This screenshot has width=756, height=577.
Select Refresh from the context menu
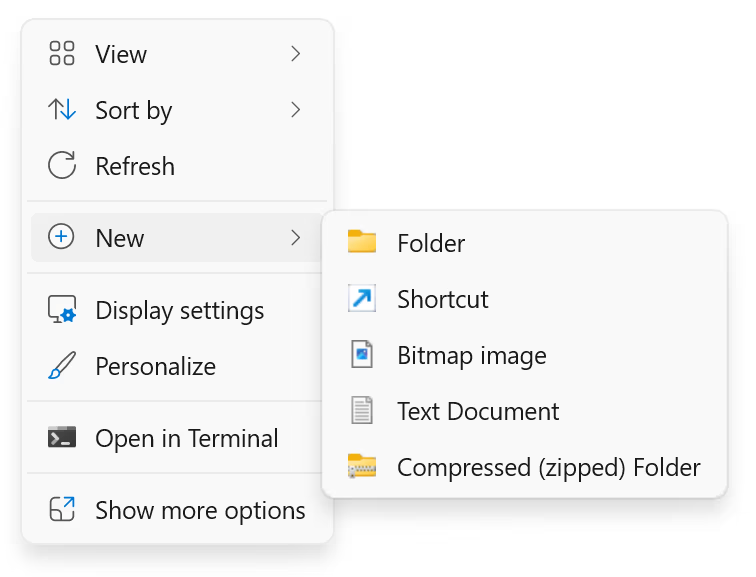177,166
